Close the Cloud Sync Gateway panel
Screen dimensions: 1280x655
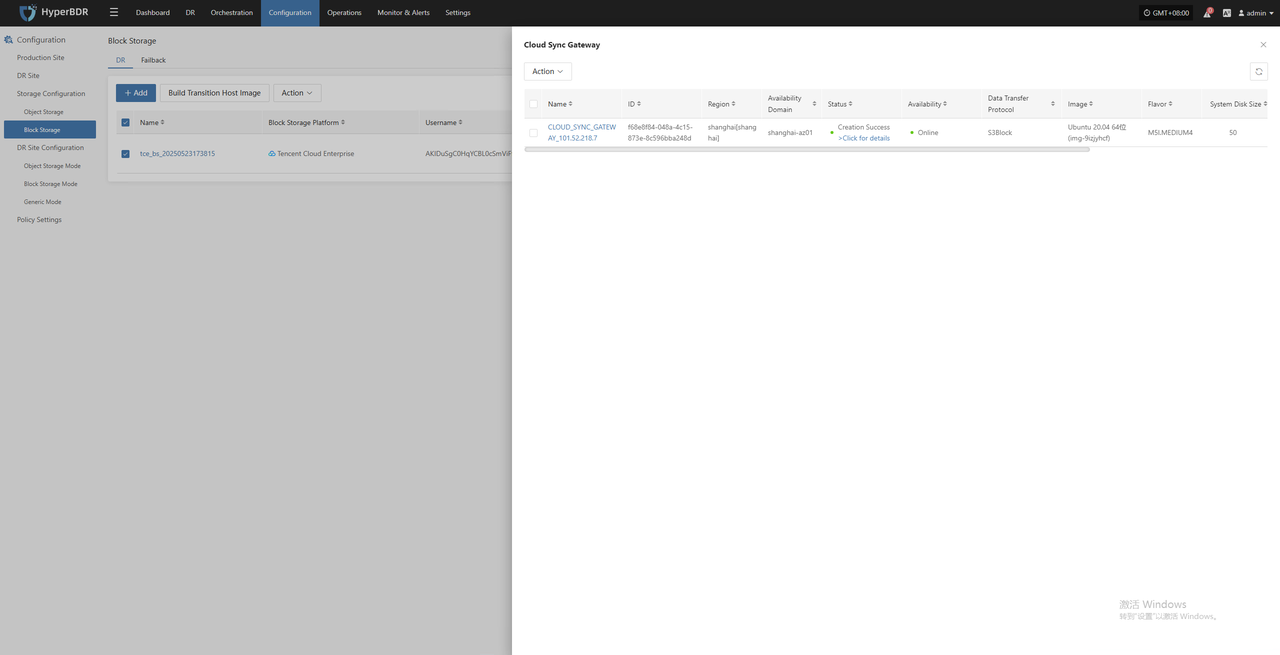(1263, 45)
